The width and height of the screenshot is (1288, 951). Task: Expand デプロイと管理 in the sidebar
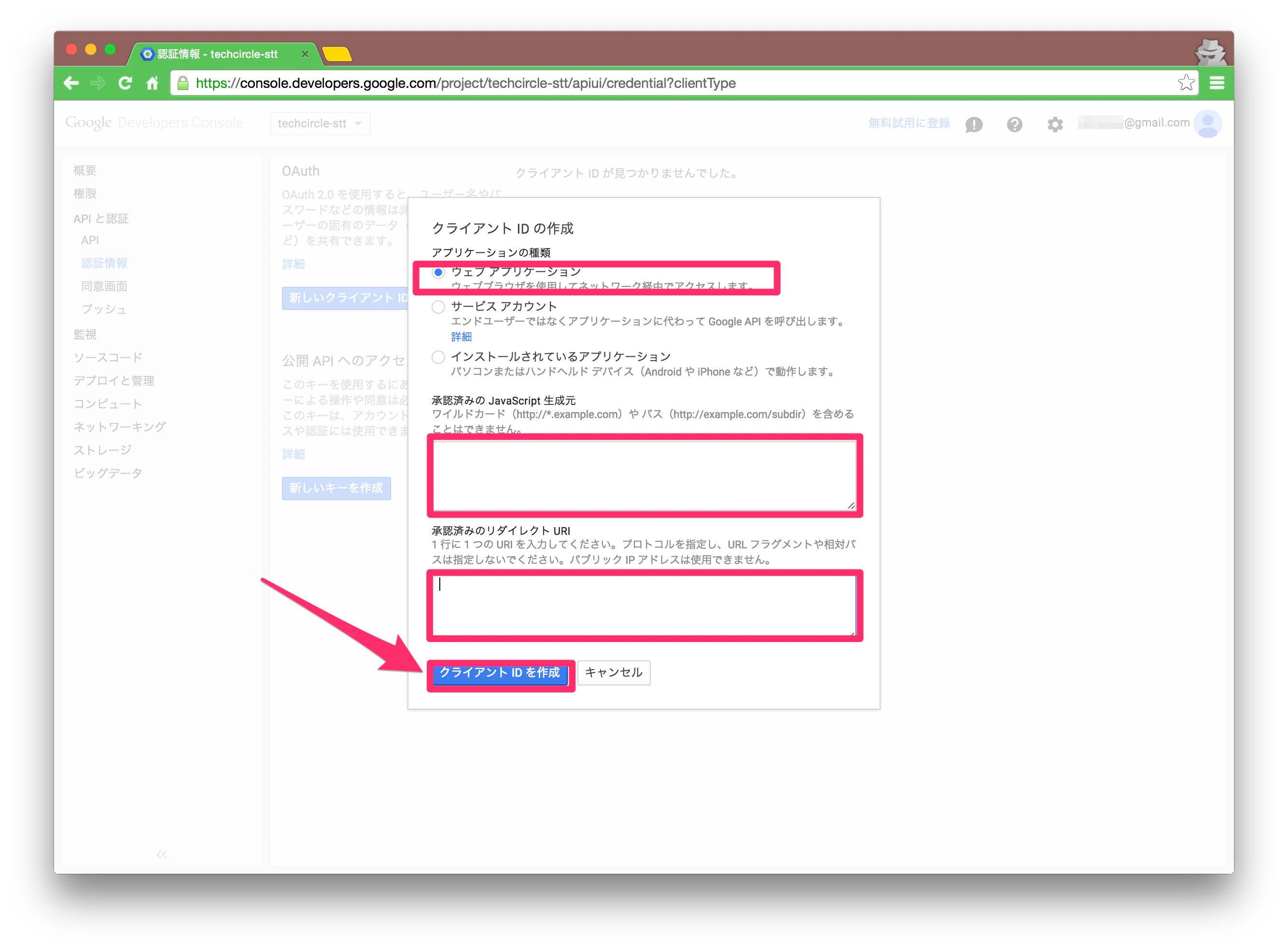114,381
